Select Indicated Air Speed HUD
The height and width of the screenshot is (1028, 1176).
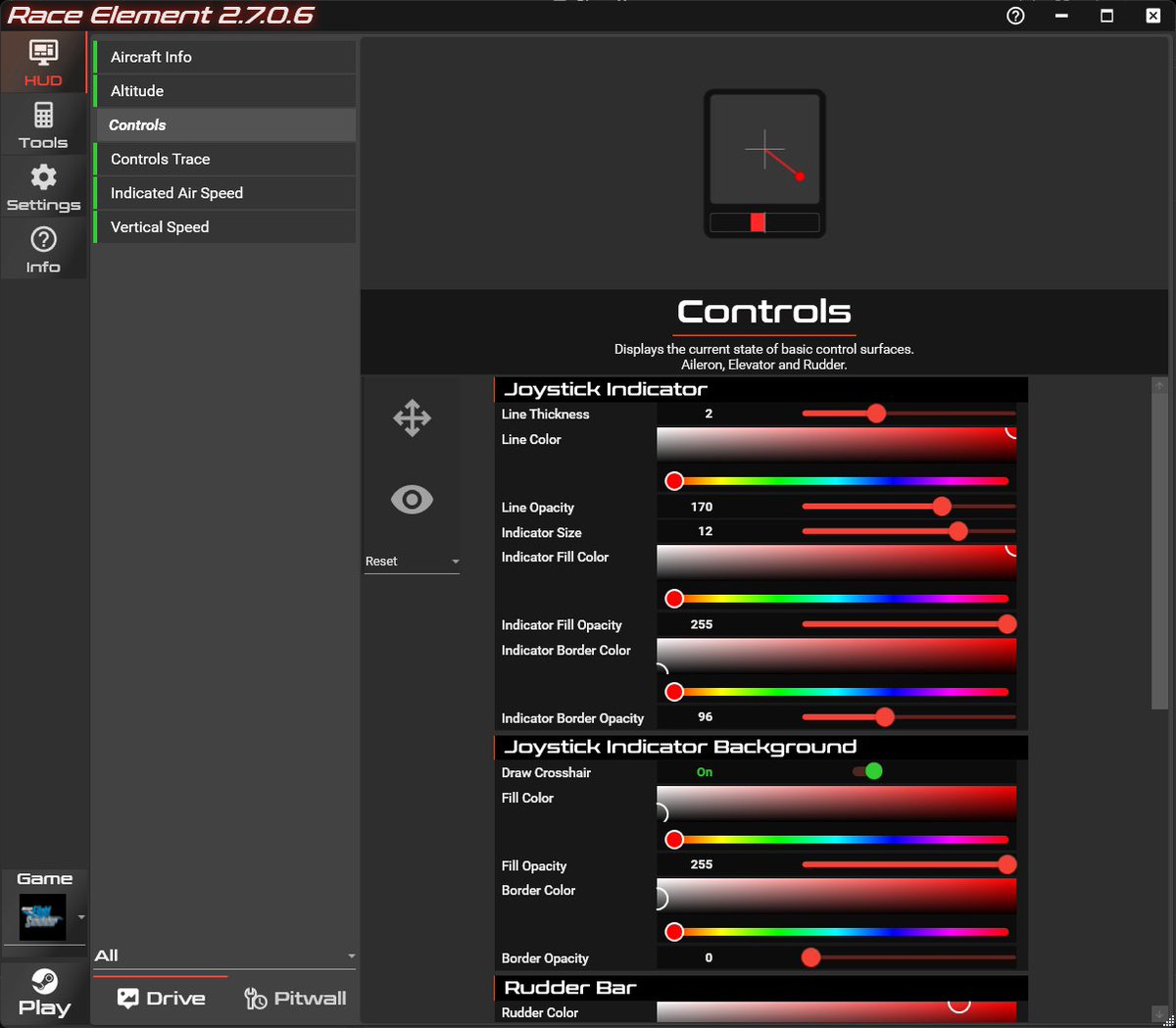(x=225, y=193)
